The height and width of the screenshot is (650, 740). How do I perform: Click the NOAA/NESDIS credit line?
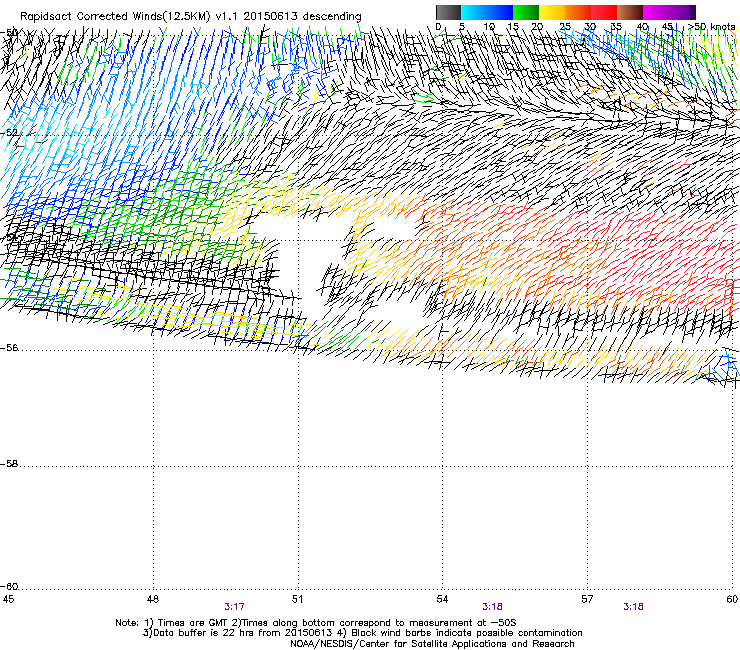432,643
